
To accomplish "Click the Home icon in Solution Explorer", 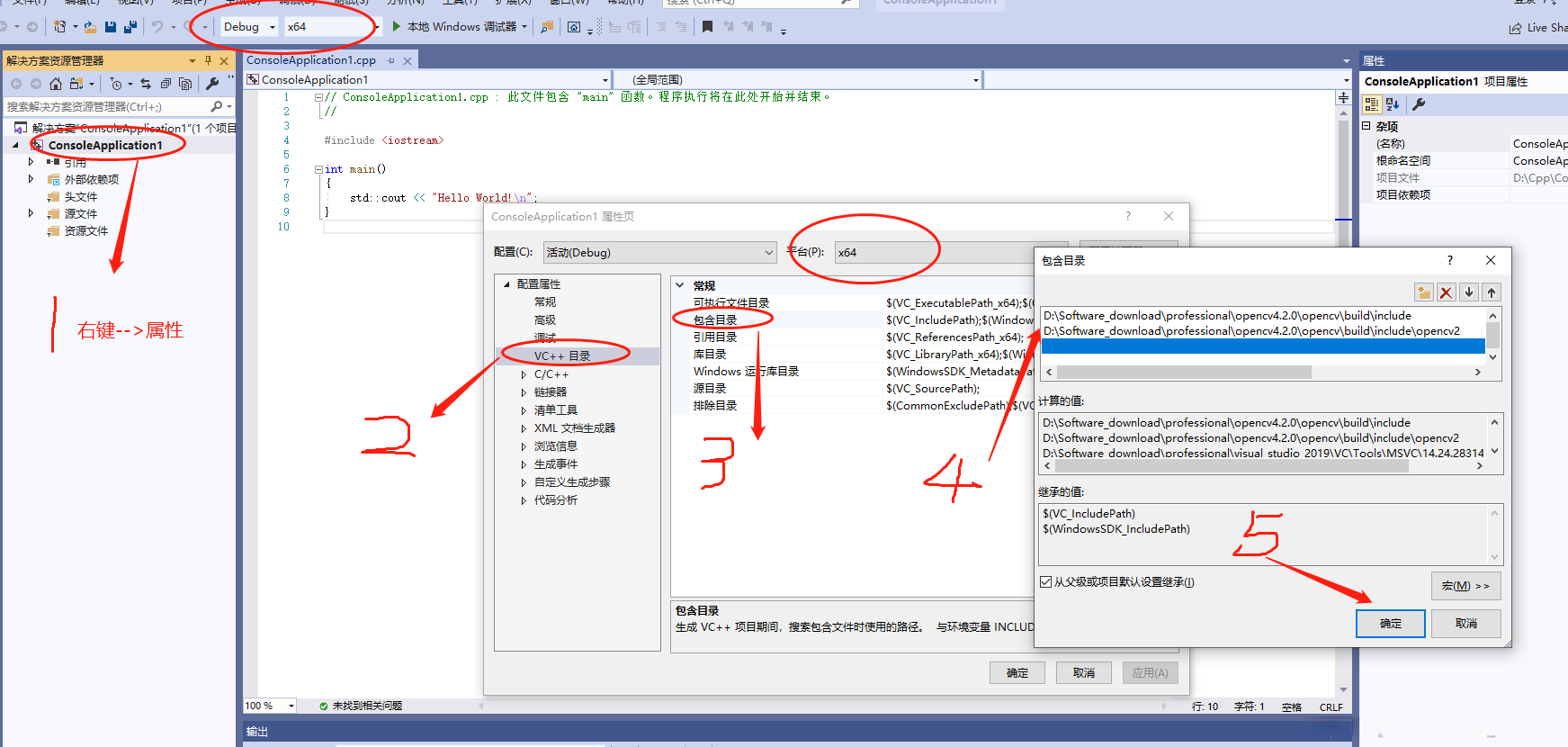I will tap(56, 84).
